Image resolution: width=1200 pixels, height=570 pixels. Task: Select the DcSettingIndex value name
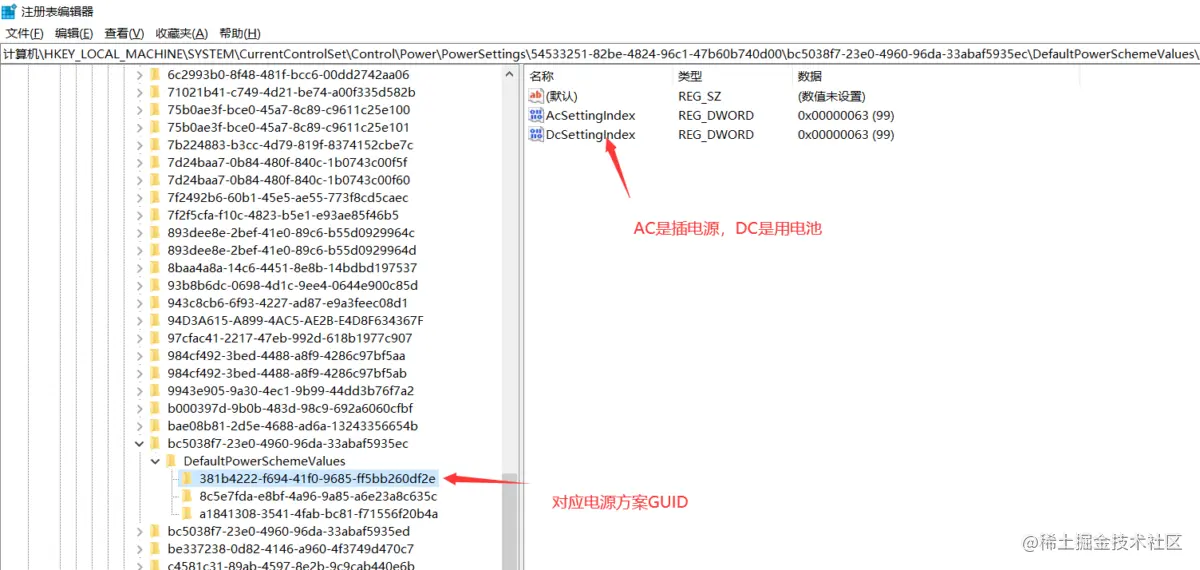pos(590,134)
